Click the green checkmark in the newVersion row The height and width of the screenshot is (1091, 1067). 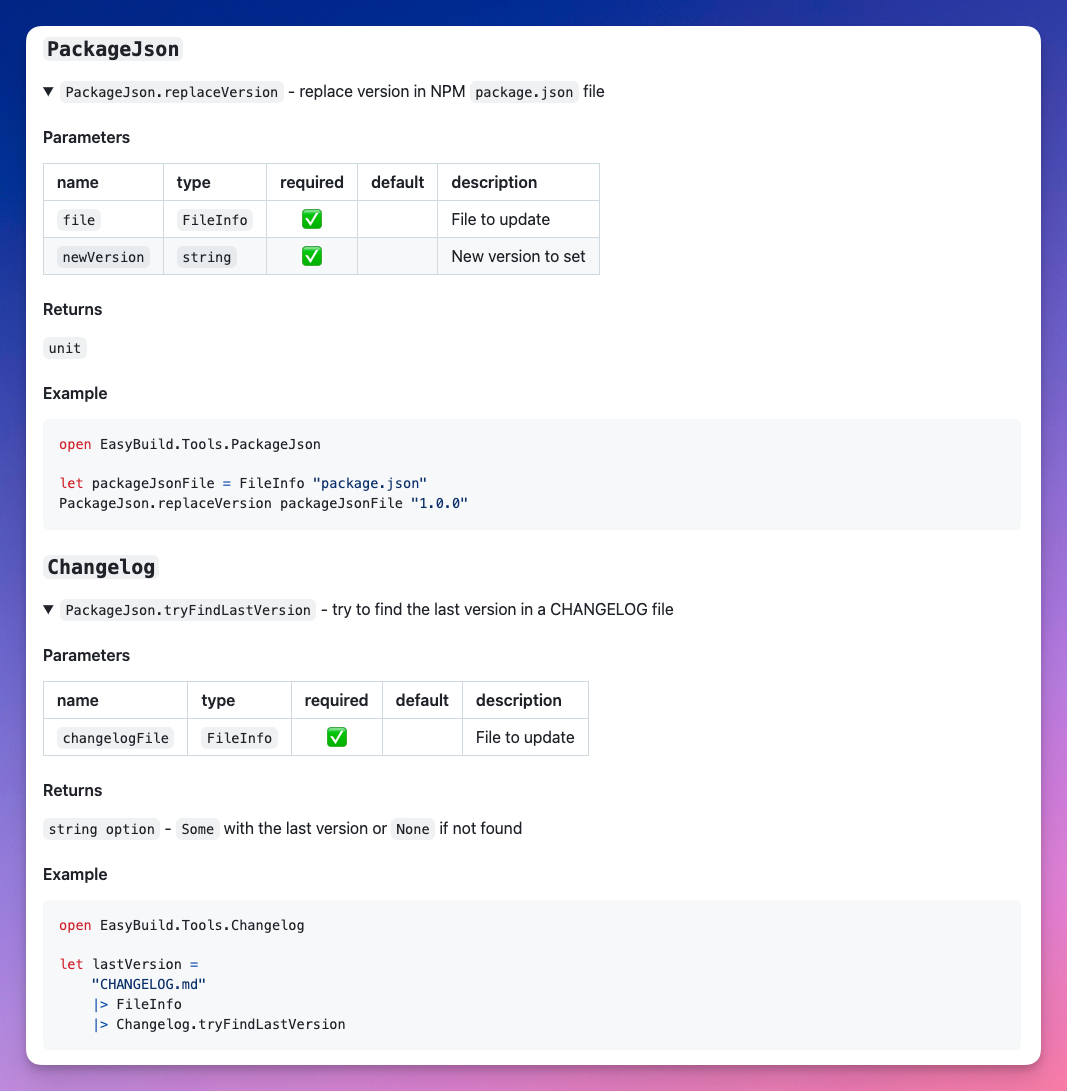click(x=312, y=256)
